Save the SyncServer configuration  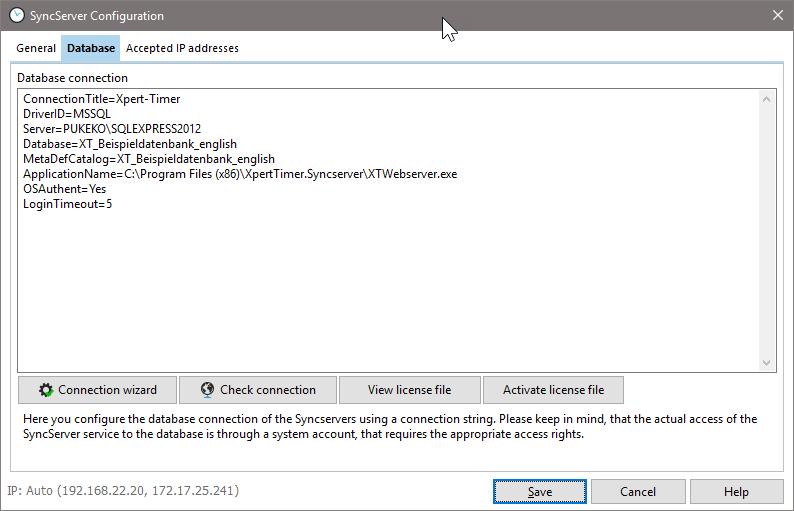[539, 492]
